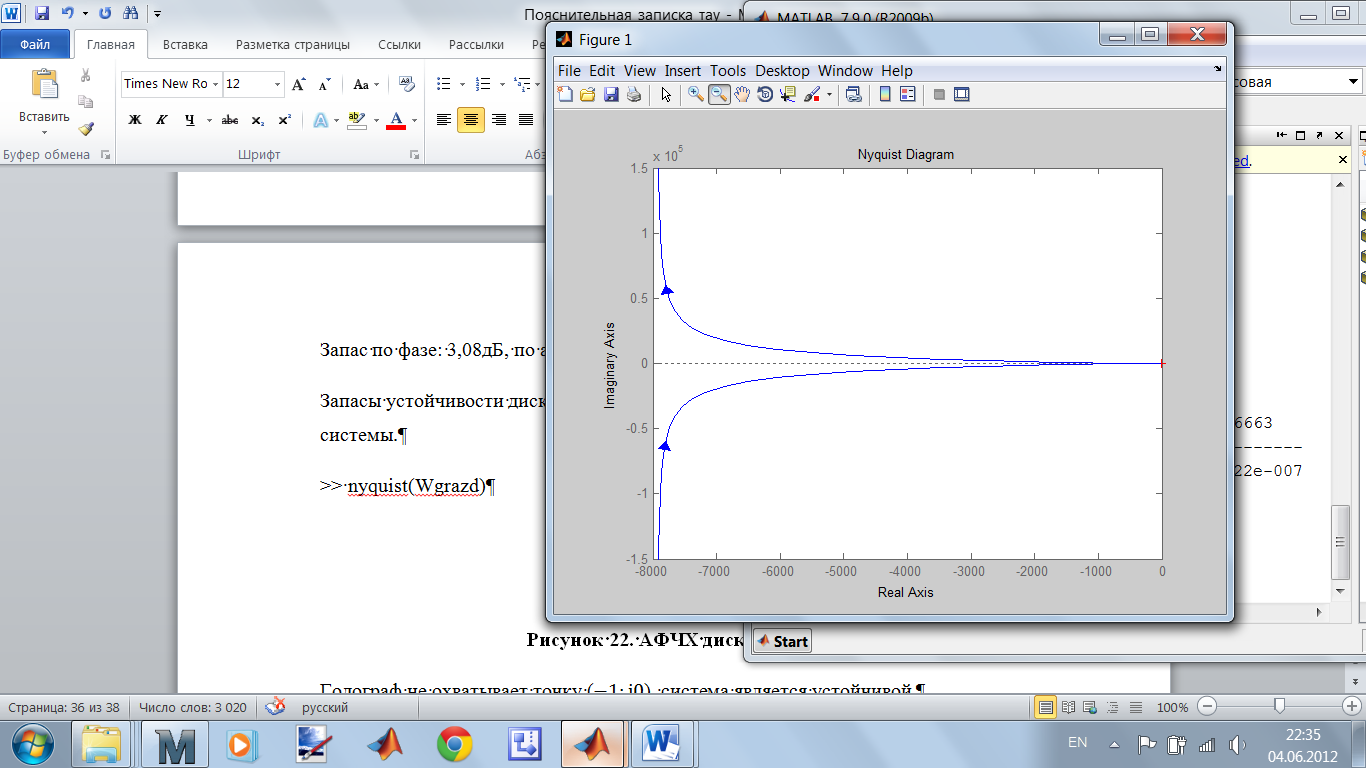Switch to Word Вставка tab
1366x768 pixels.
(x=185, y=45)
